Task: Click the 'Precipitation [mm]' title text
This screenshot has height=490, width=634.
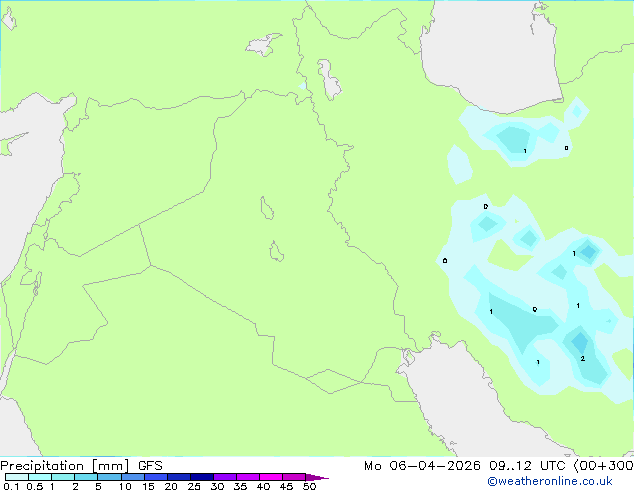Action: 65,466
